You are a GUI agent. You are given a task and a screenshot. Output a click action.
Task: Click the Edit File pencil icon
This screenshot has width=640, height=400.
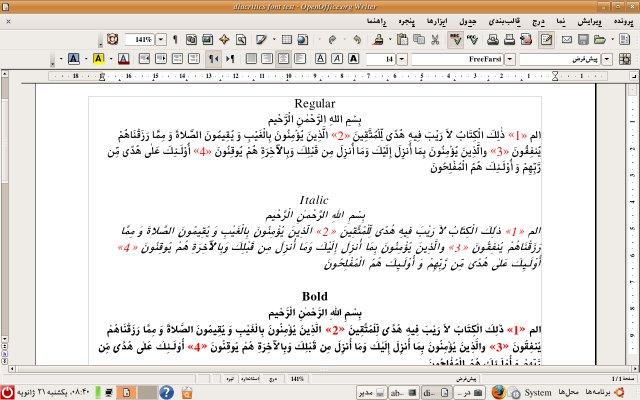point(546,40)
